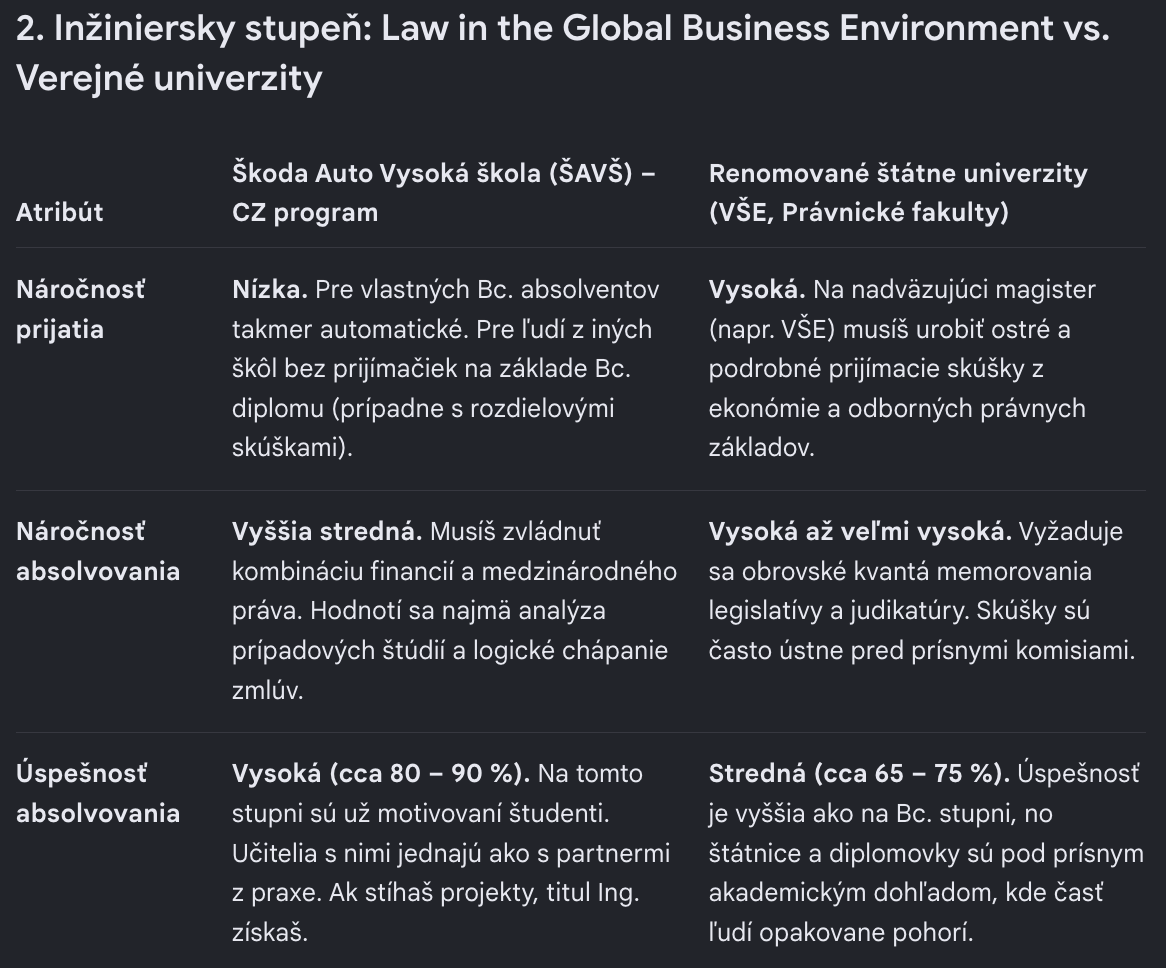
Task: Select the Úspešnosť absolvovania row label
Action: tap(98, 793)
